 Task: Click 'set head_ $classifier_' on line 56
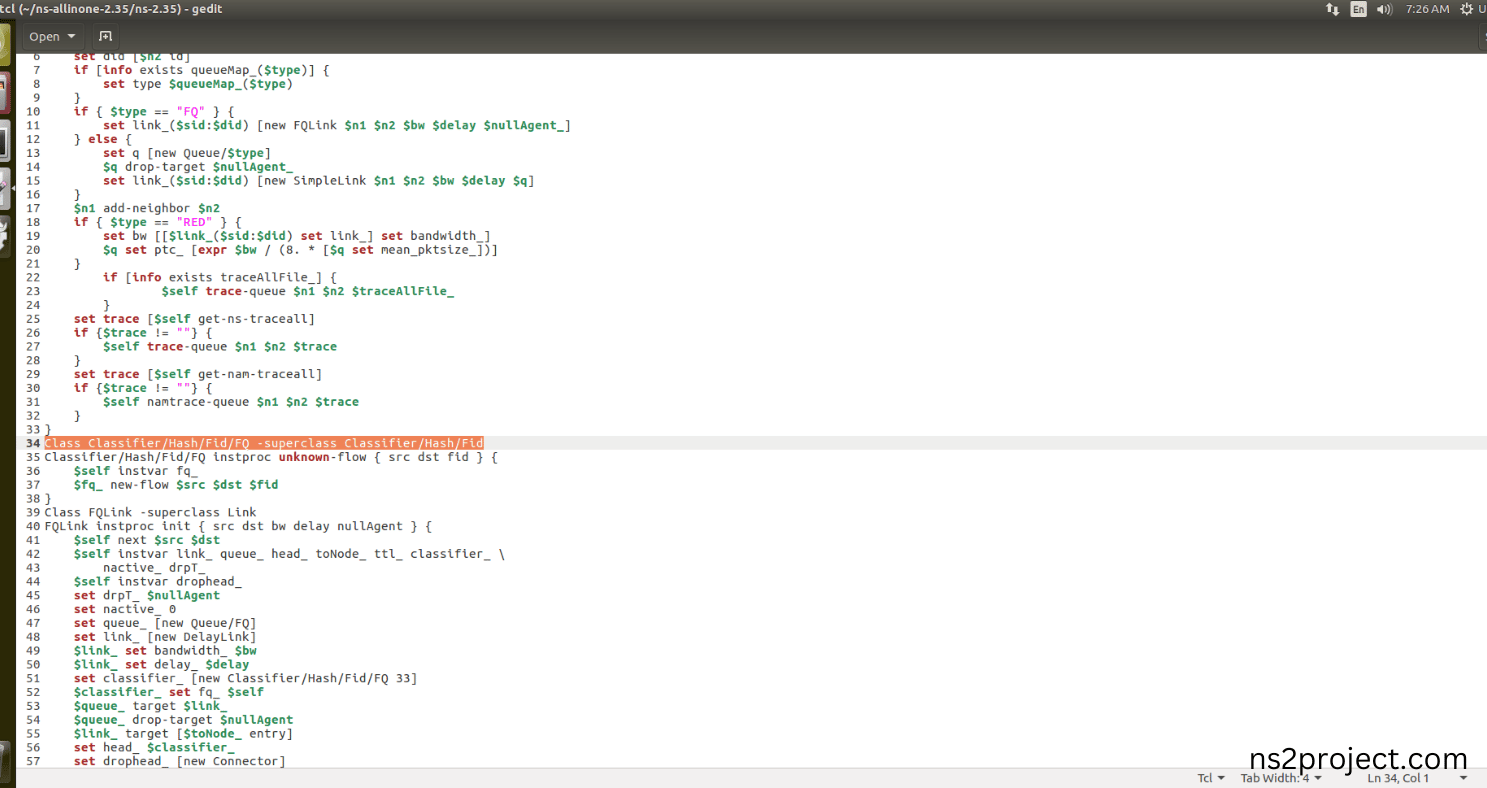tap(154, 748)
